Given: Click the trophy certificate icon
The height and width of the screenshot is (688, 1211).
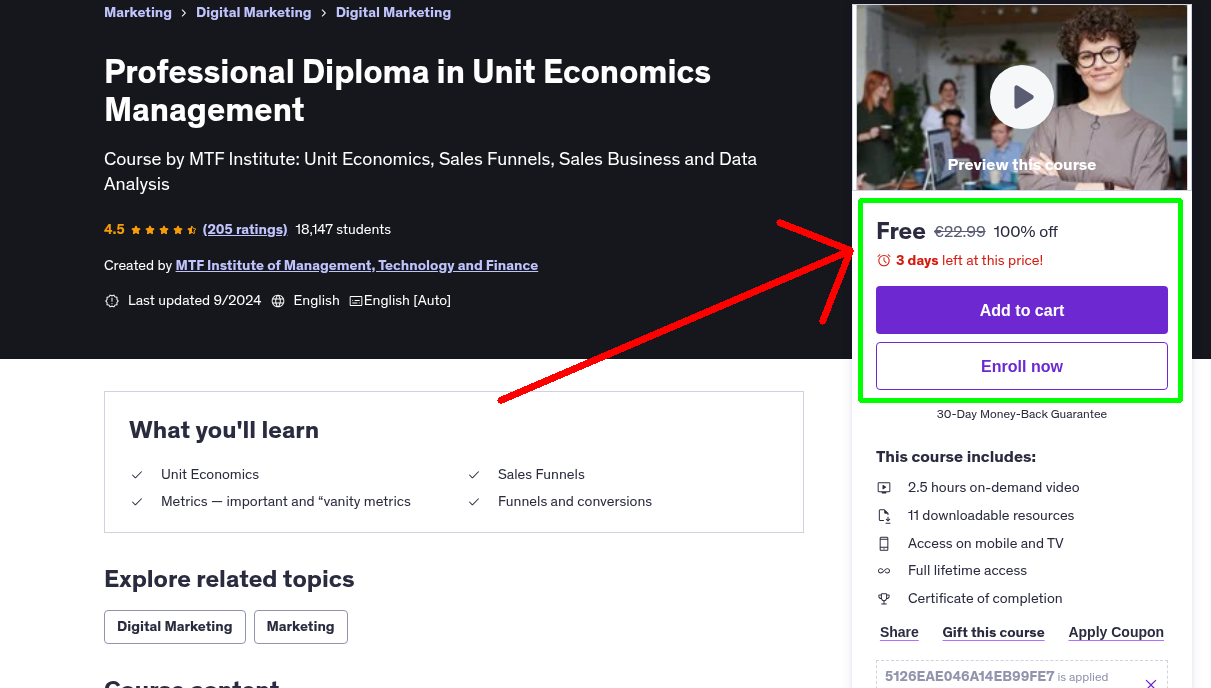Looking at the screenshot, I should [x=884, y=599].
